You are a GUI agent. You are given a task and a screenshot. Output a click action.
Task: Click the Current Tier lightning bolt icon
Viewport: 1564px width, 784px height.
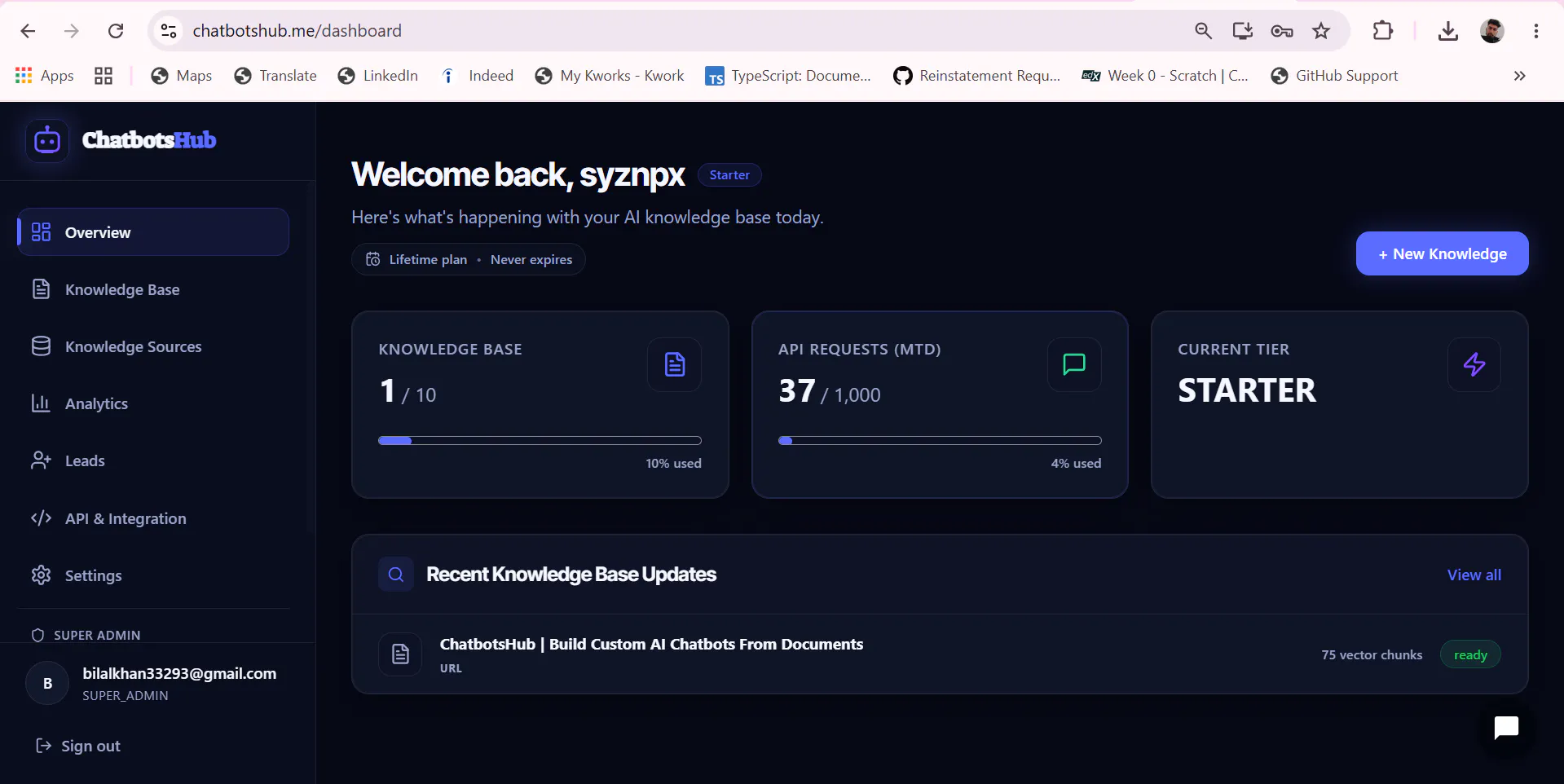[1474, 364]
